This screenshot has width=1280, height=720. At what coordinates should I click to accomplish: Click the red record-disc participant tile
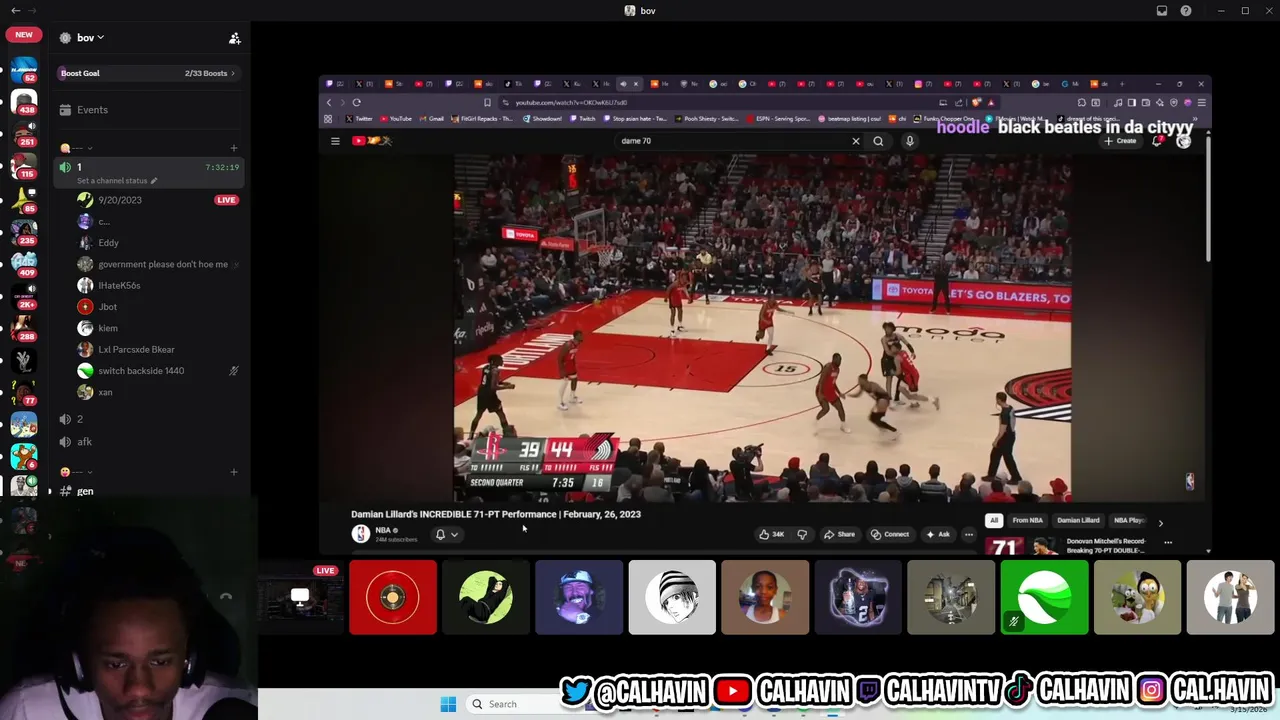click(393, 597)
